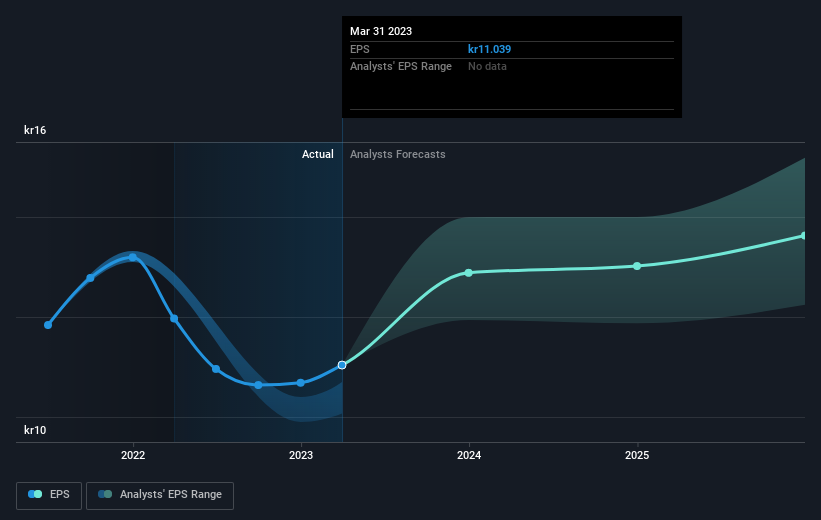Select the highlighted Mar 31 2023 data point

342,365
